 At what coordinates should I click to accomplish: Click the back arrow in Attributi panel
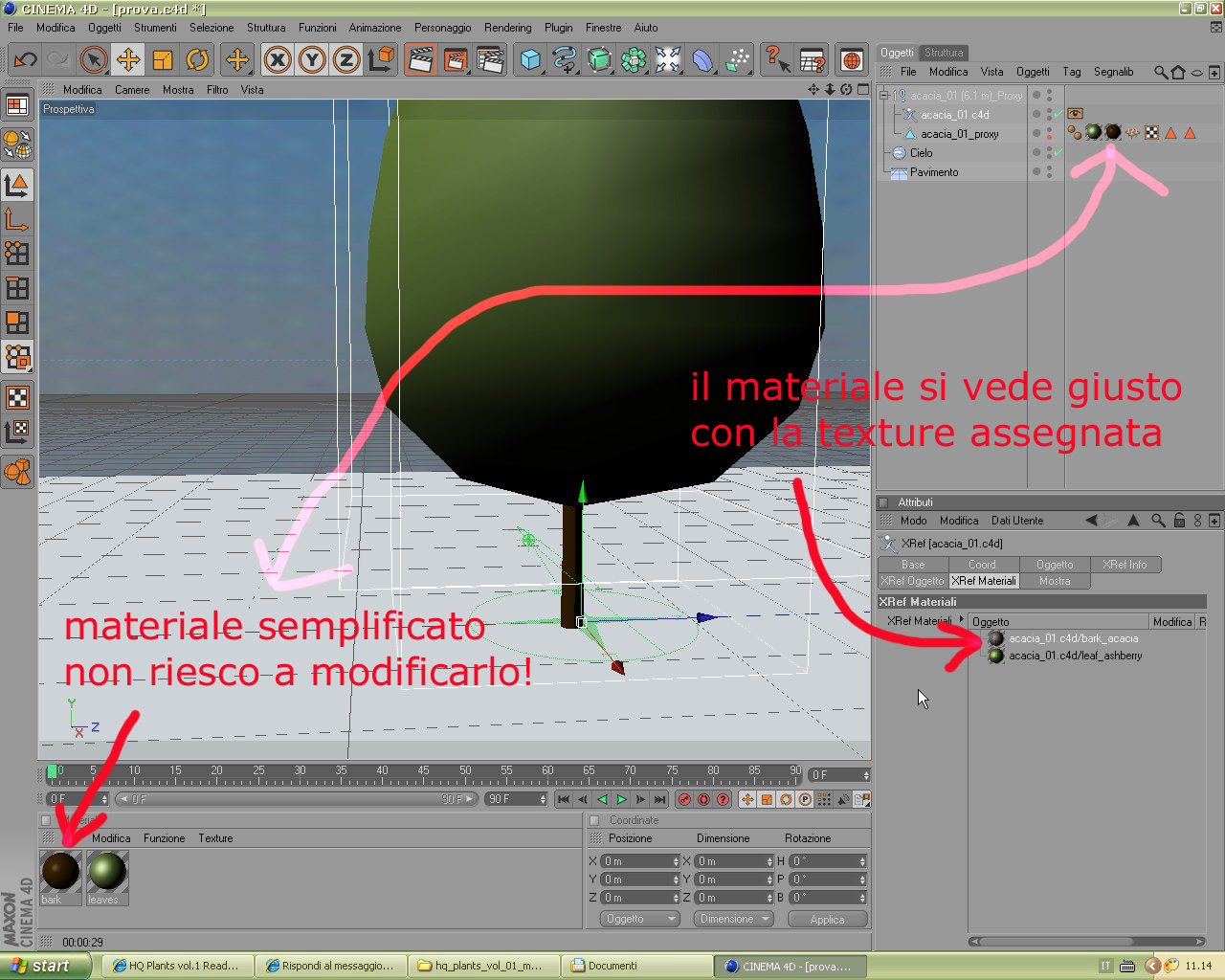point(1091,521)
